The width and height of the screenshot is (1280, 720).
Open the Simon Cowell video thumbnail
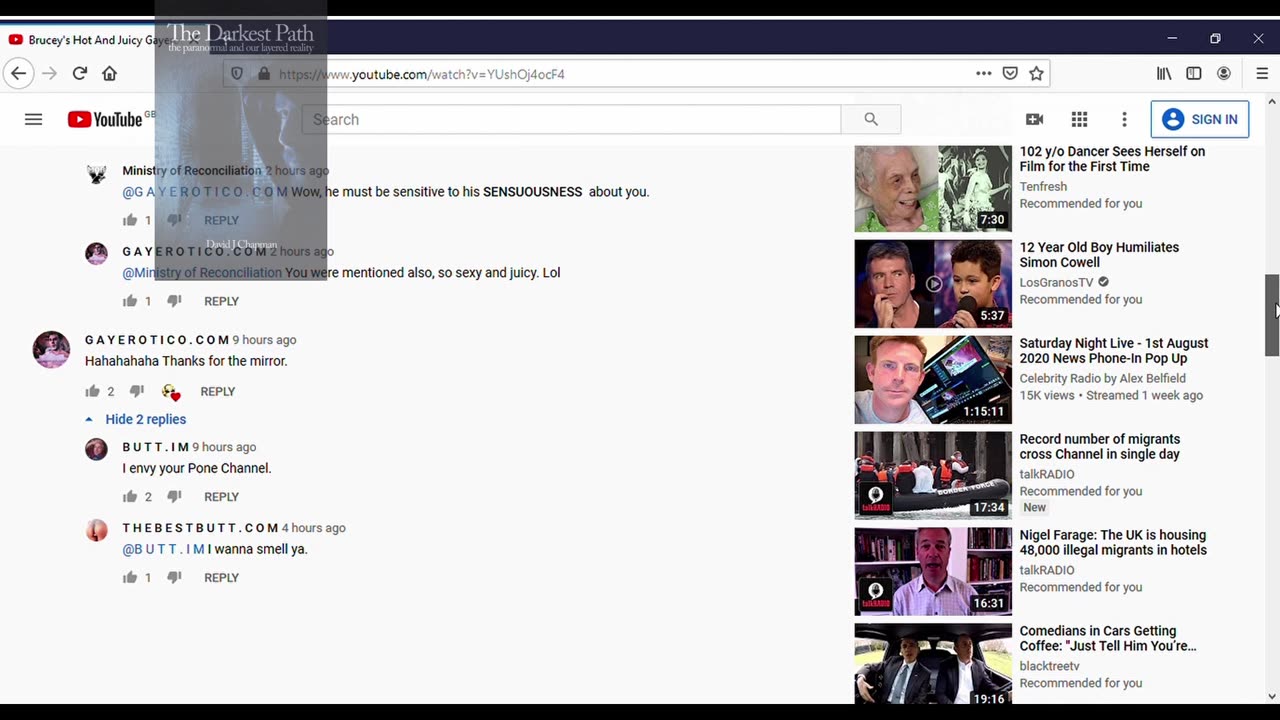point(933,284)
